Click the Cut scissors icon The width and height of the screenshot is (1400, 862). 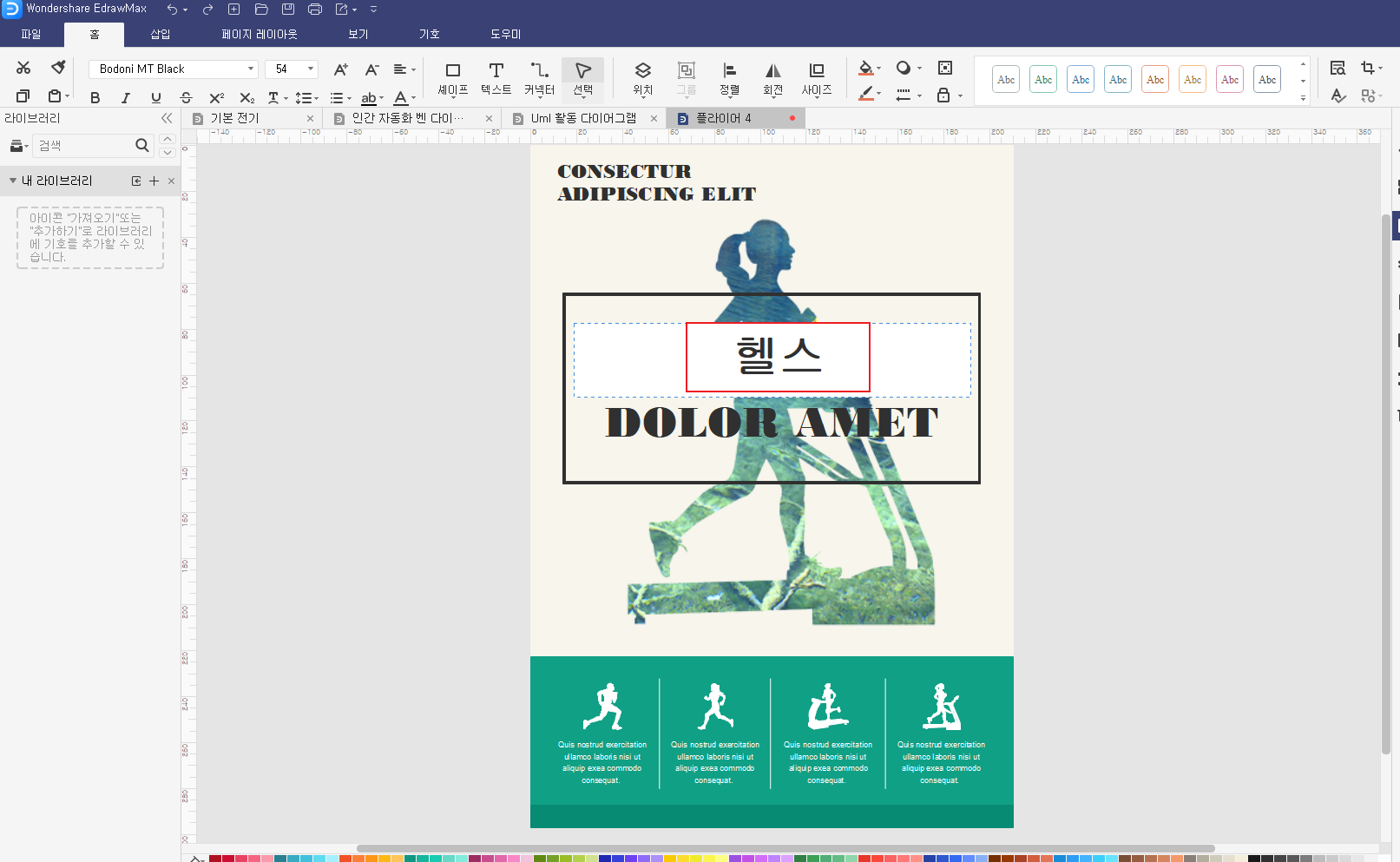[23, 68]
